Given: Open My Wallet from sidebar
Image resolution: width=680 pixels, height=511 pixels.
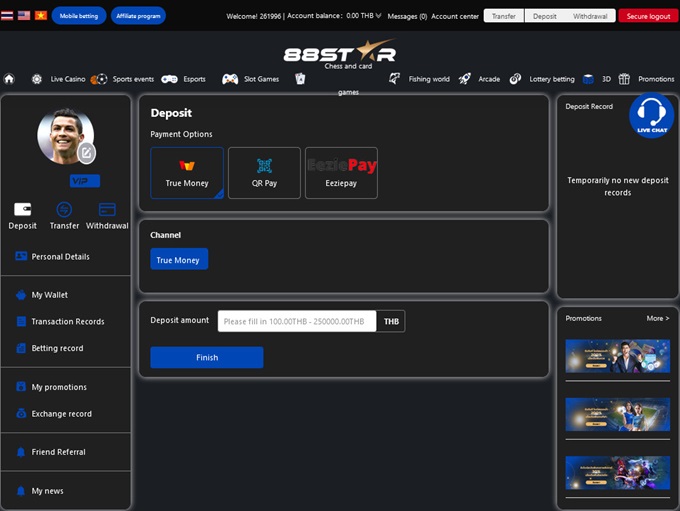Looking at the screenshot, I should click(49, 295).
